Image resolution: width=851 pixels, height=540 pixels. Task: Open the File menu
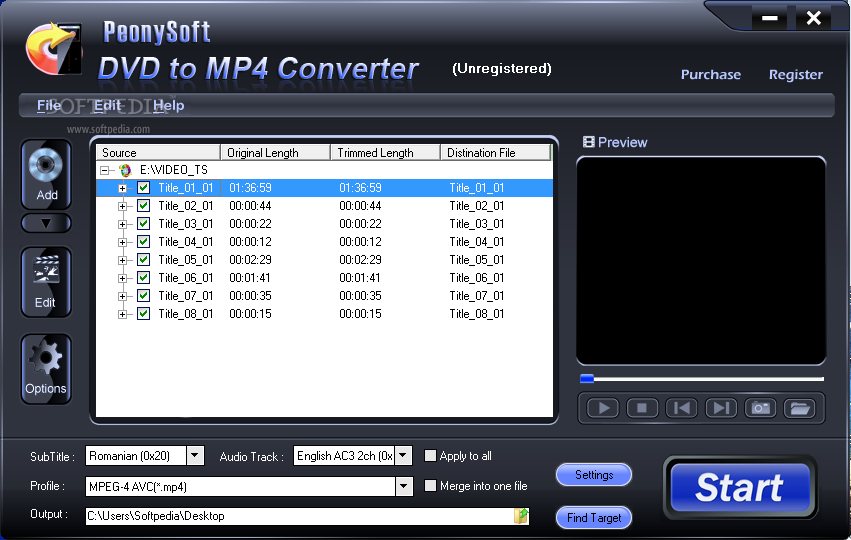point(49,105)
